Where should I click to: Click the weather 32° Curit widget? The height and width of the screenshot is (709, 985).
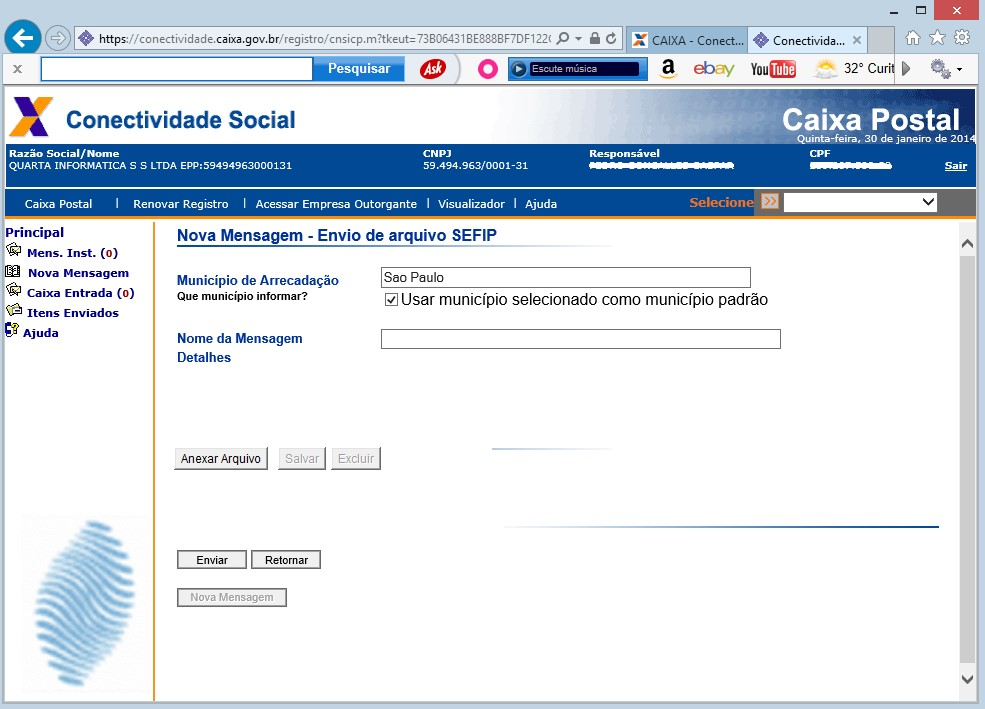click(853, 68)
